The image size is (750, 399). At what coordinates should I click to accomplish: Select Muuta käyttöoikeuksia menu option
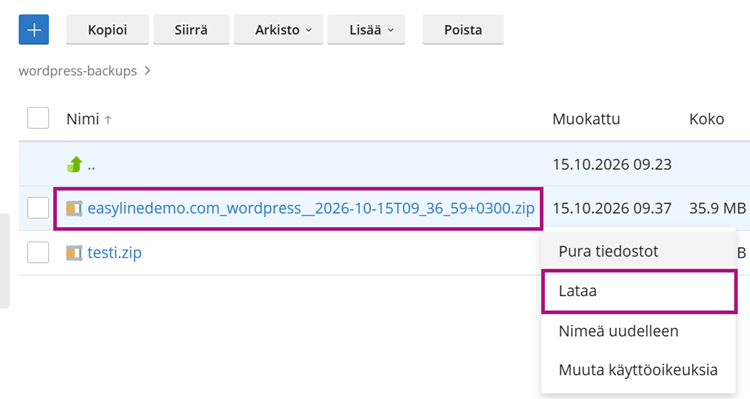(x=638, y=370)
